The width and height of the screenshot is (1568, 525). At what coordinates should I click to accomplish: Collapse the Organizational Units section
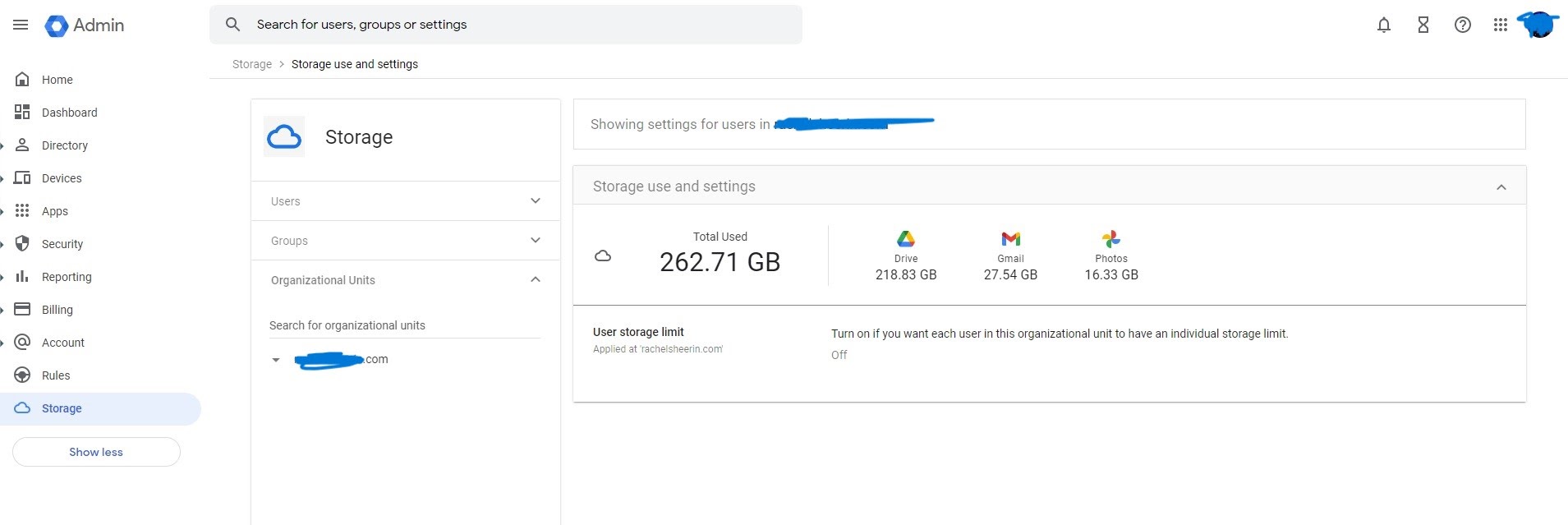point(536,280)
